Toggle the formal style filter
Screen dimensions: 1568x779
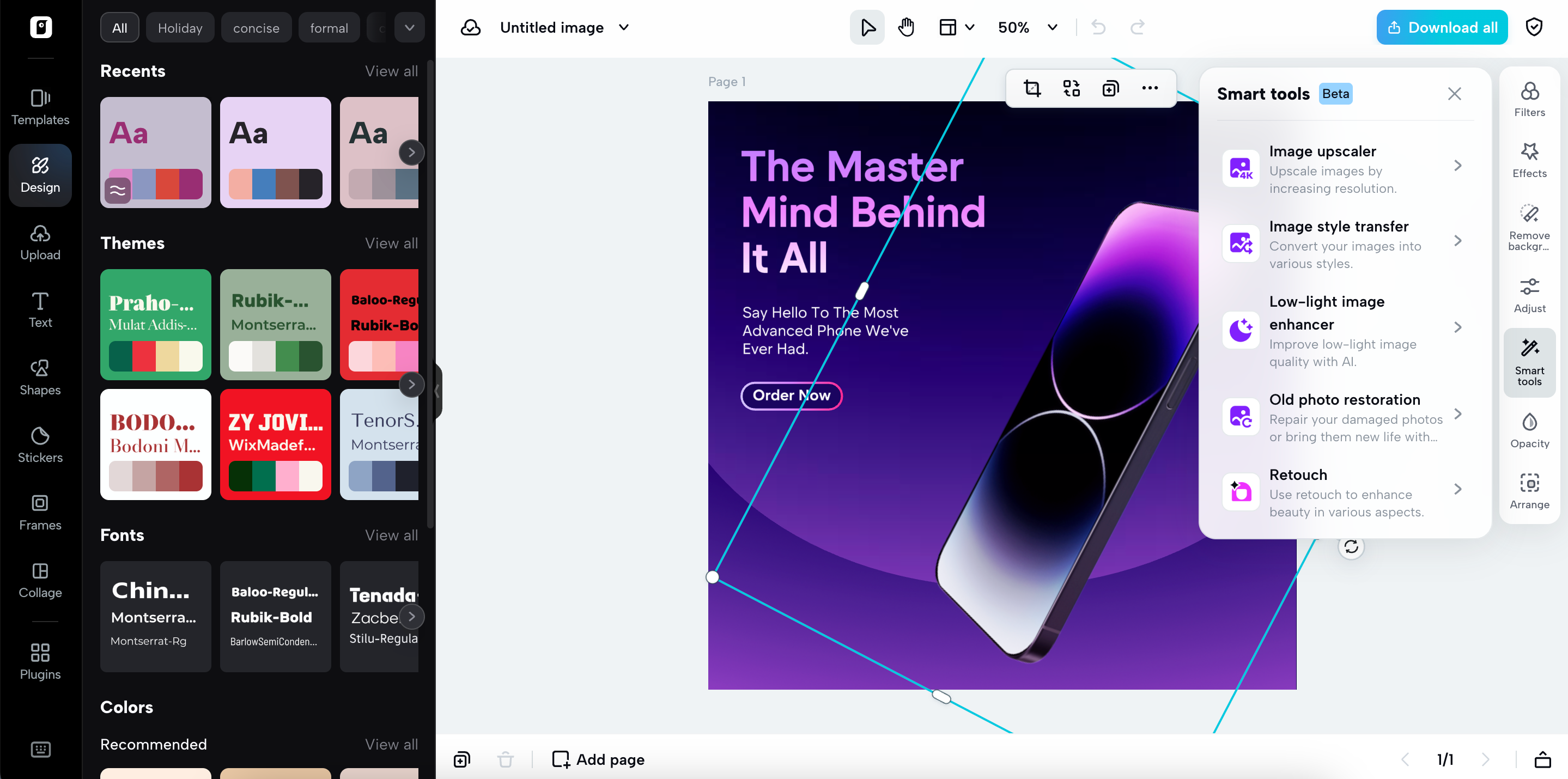pyautogui.click(x=329, y=27)
